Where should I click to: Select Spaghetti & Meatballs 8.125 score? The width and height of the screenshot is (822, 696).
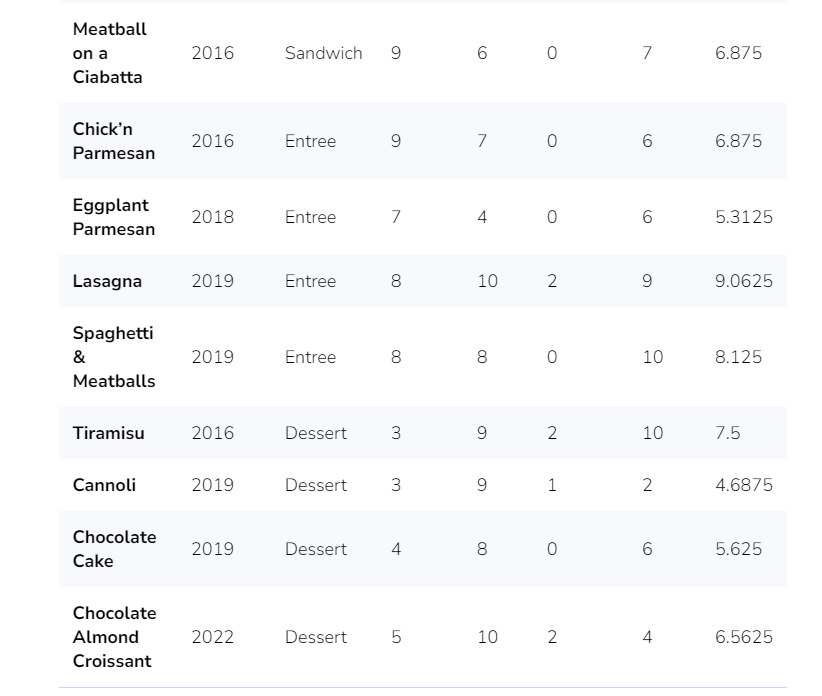738,357
